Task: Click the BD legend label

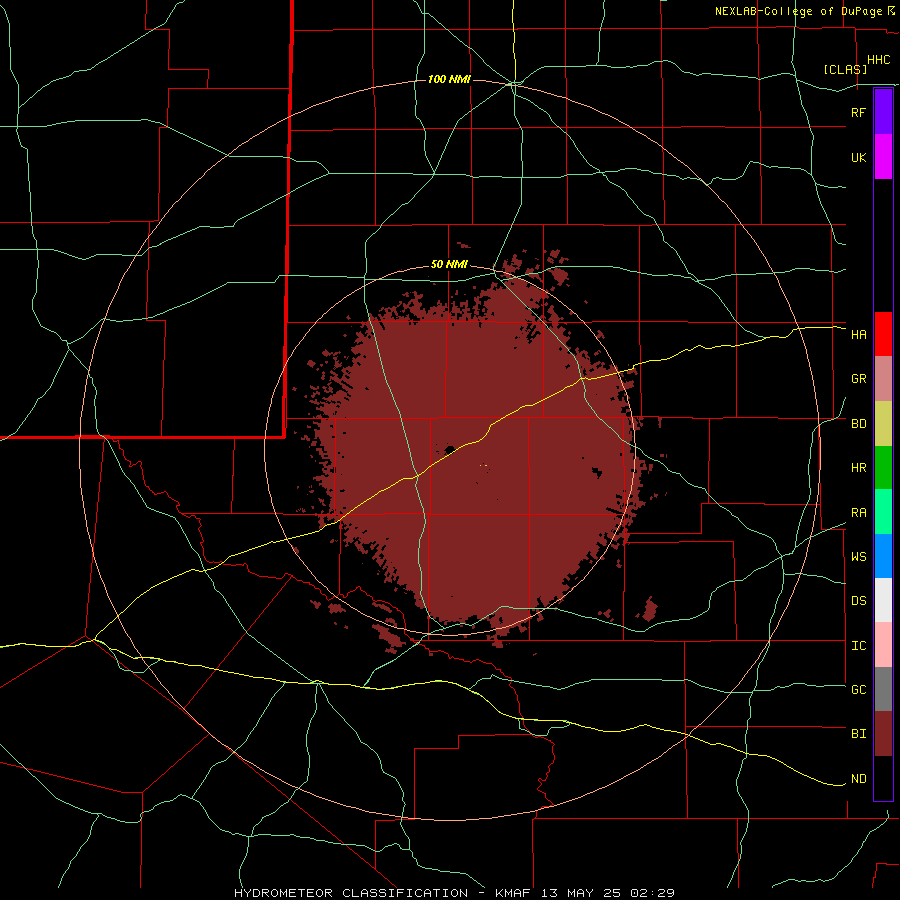Action: coord(858,424)
